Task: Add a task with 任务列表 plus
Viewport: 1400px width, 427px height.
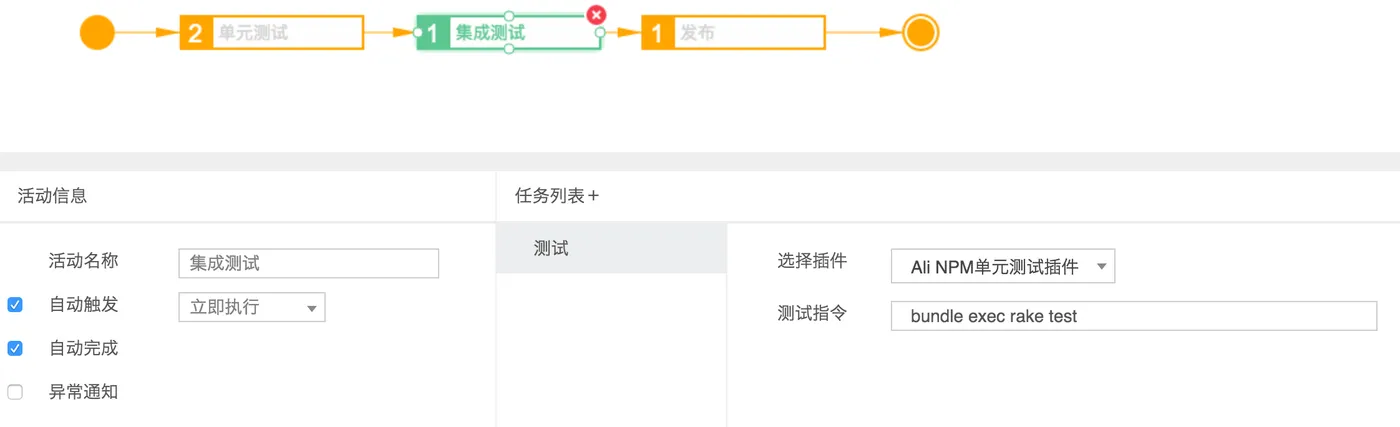Action: [x=593, y=196]
